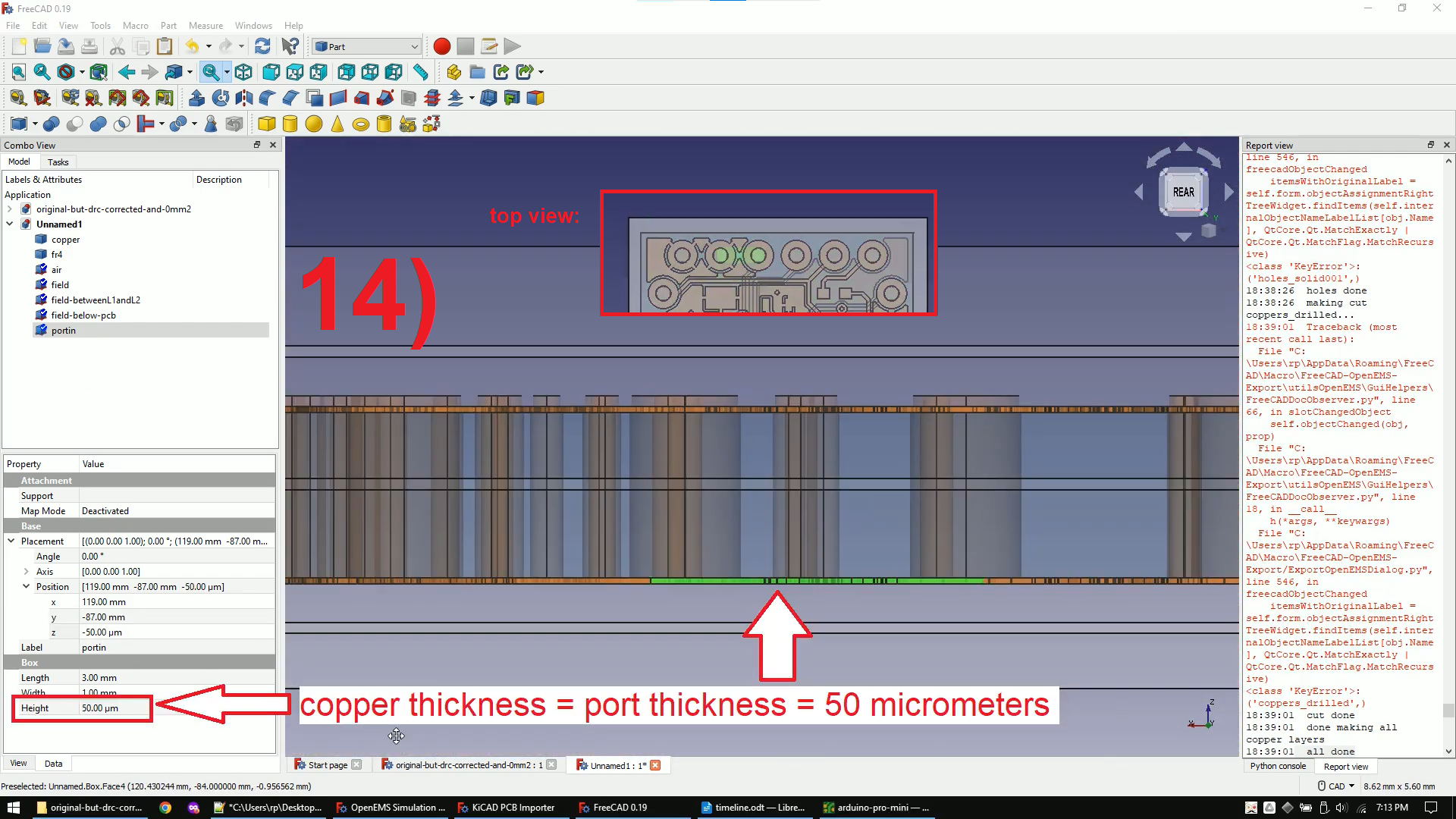Viewport: 1456px width, 819px height.
Task: Cut selection with the scissors icon
Action: pyautogui.click(x=117, y=46)
